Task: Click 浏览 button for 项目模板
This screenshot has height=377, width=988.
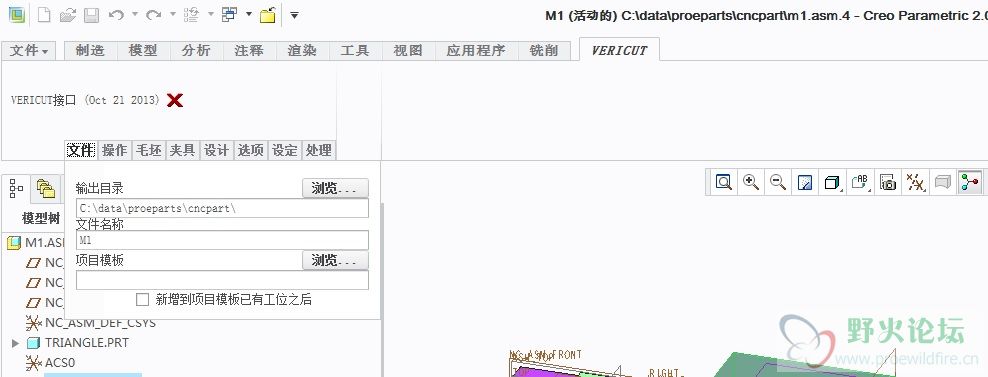Action: (335, 260)
